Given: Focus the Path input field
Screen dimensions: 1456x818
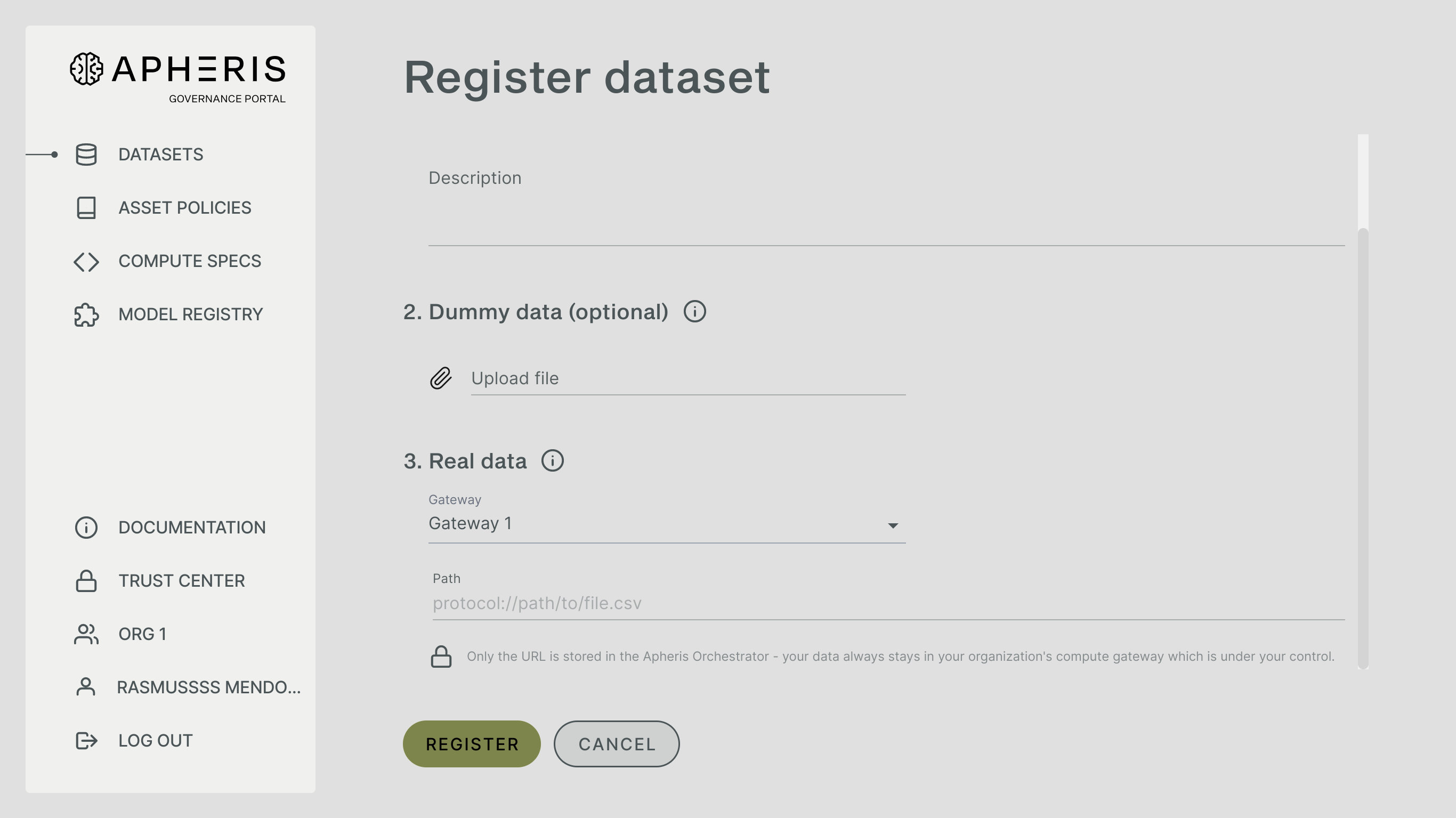Looking at the screenshot, I should click(887, 603).
